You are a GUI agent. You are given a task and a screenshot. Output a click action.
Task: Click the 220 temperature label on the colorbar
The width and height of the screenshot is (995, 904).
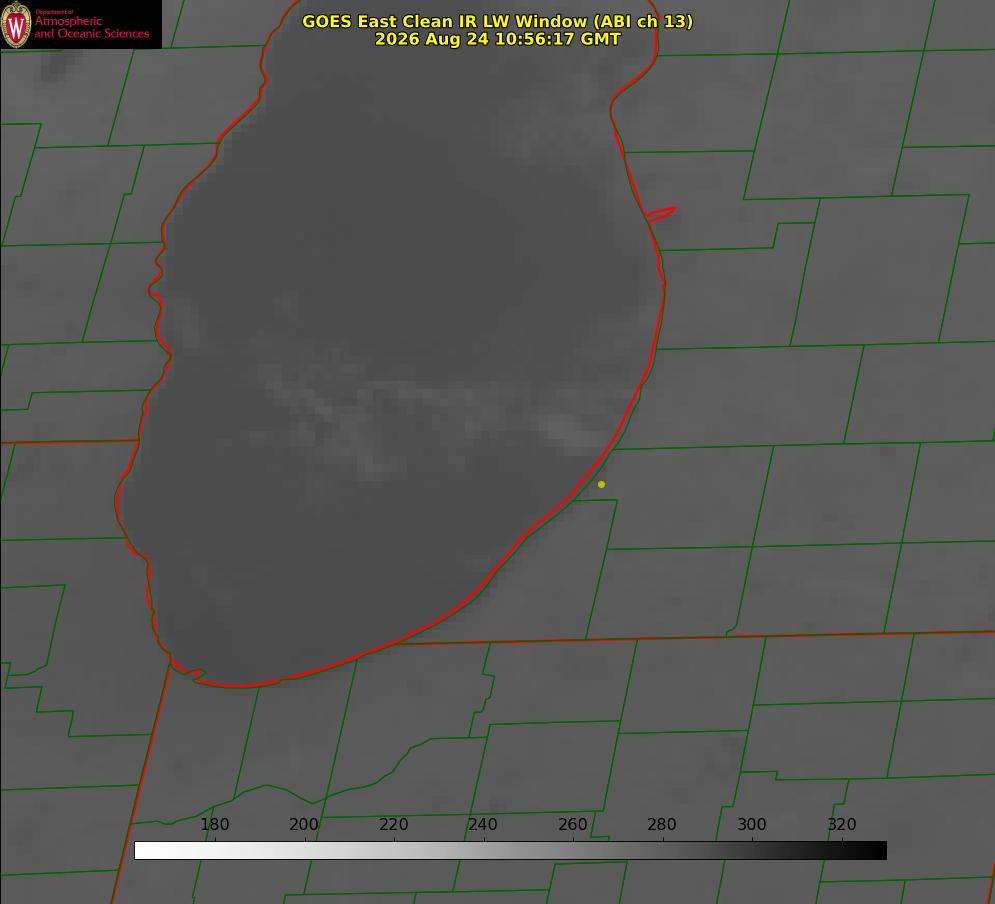tap(393, 824)
